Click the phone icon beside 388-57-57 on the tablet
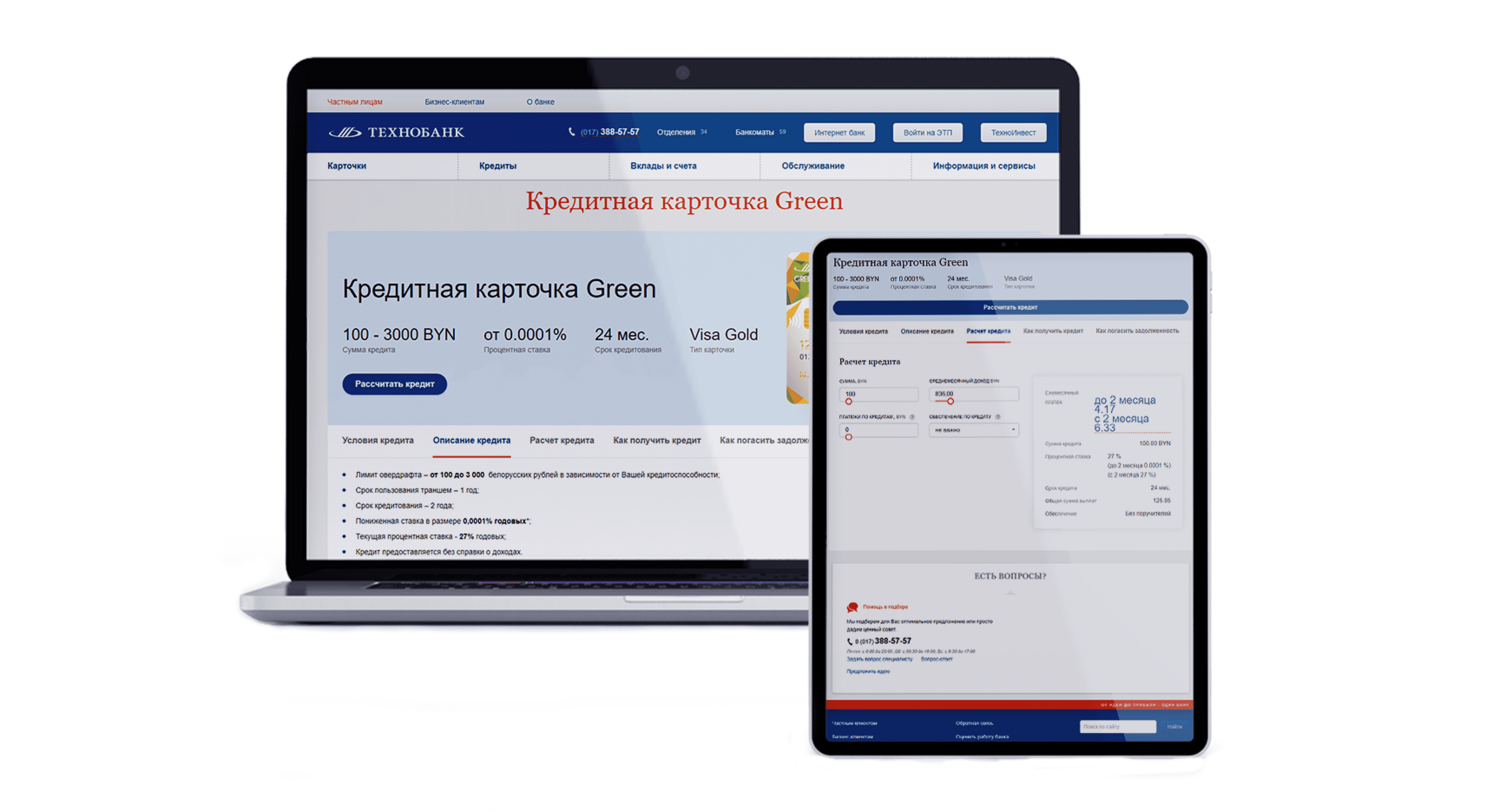The width and height of the screenshot is (1493, 812). pyautogui.click(x=850, y=642)
